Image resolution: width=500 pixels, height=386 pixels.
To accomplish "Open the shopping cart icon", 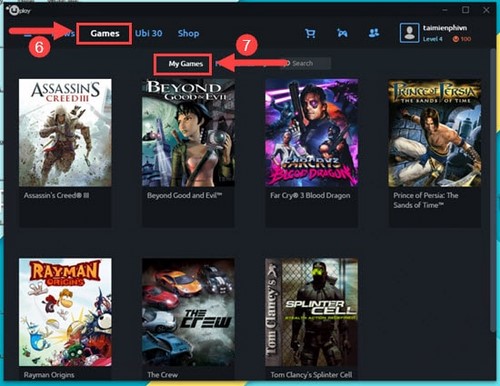I will pyautogui.click(x=310, y=33).
